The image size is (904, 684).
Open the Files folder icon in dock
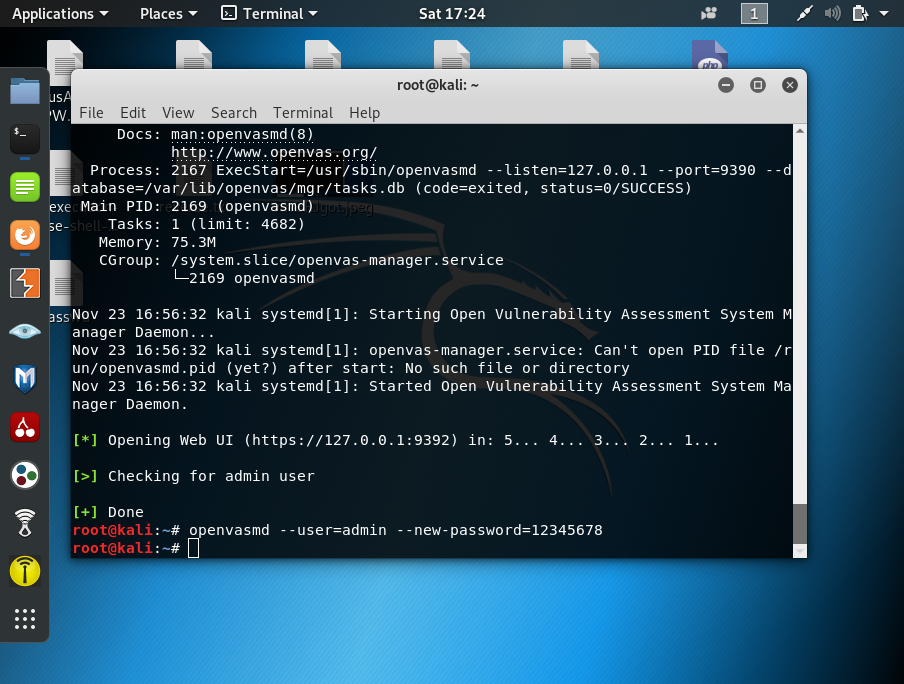[25, 91]
